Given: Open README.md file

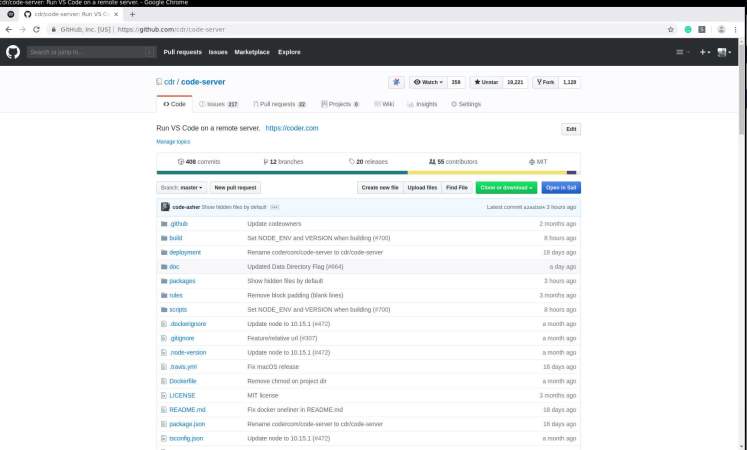Looking at the screenshot, I should tap(187, 410).
